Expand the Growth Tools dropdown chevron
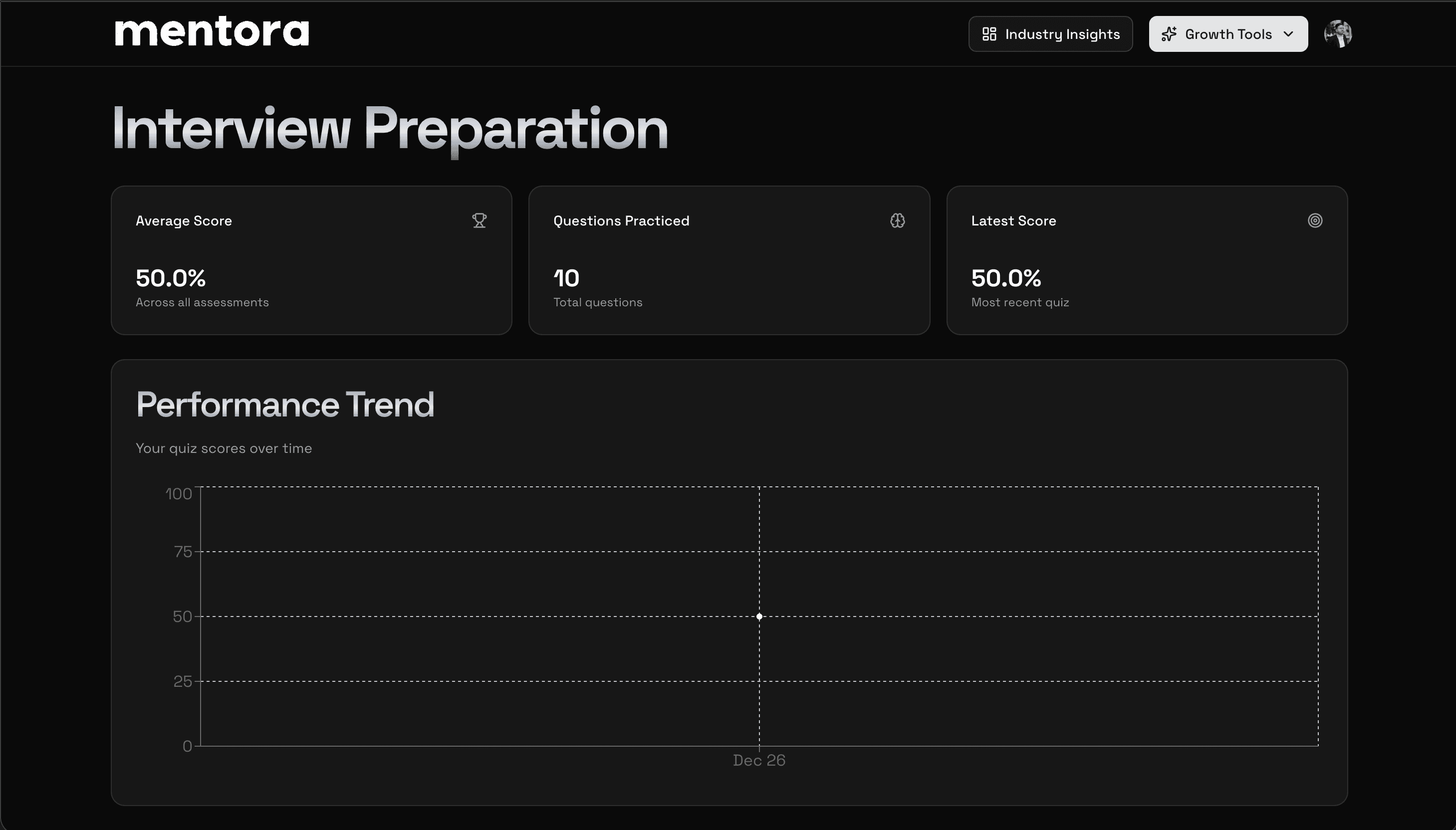This screenshot has height=830, width=1456. pyautogui.click(x=1288, y=34)
